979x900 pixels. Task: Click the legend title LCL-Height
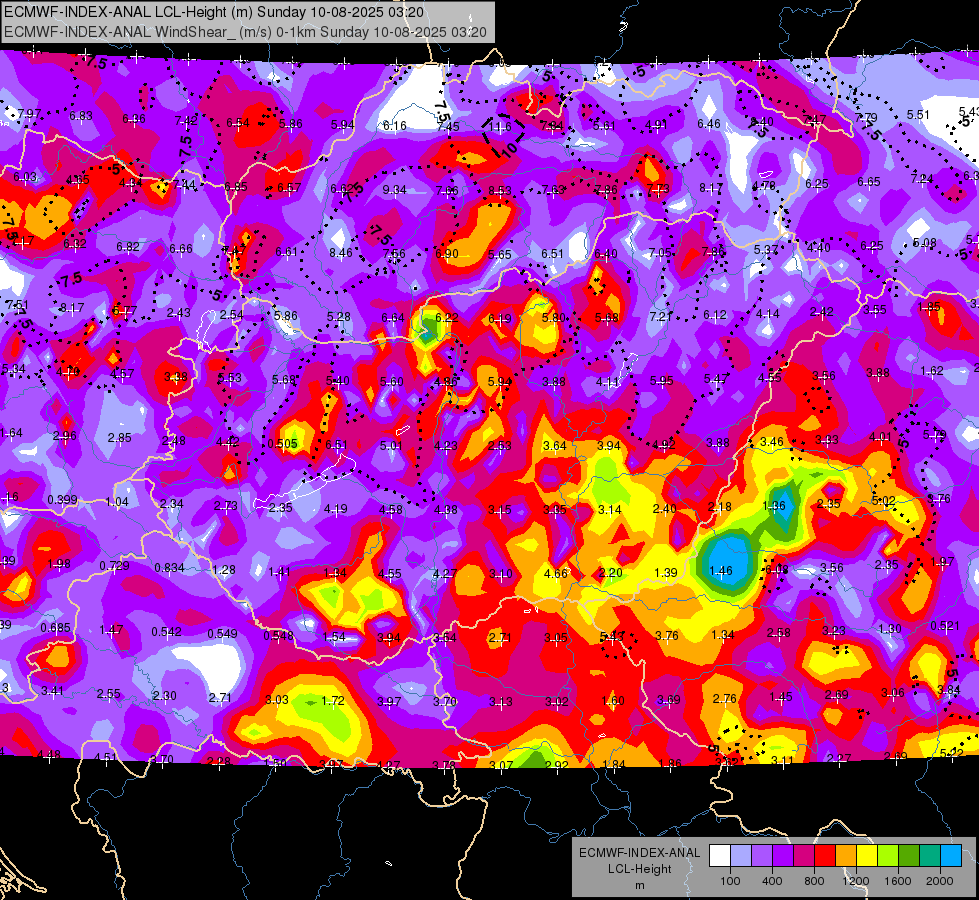coord(639,869)
